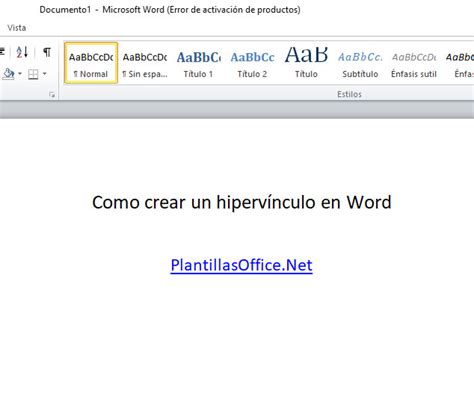474x414 pixels.
Task: Click the Shading paint bucket icon
Action: [8, 74]
